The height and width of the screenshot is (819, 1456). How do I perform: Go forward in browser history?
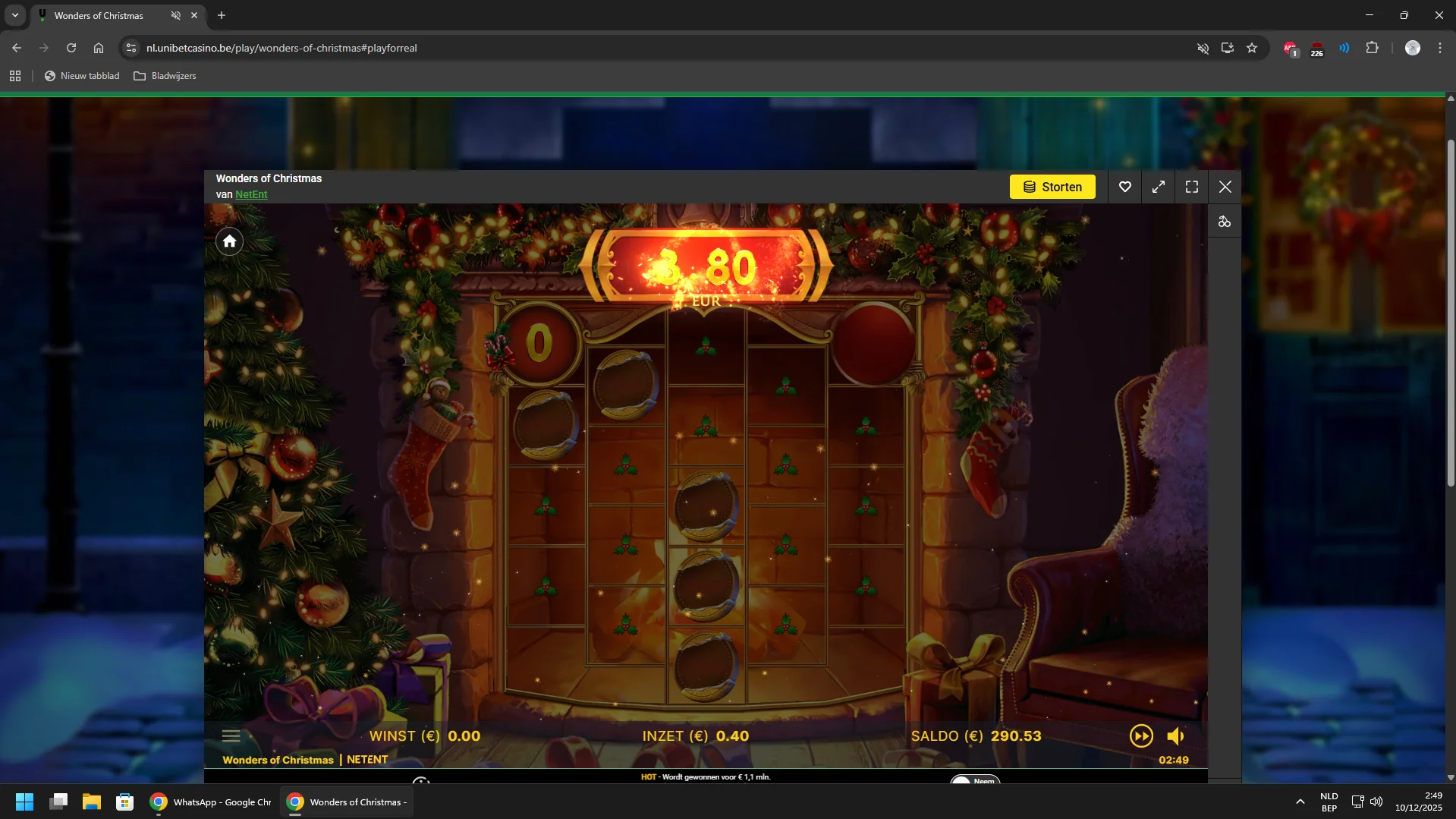click(44, 48)
